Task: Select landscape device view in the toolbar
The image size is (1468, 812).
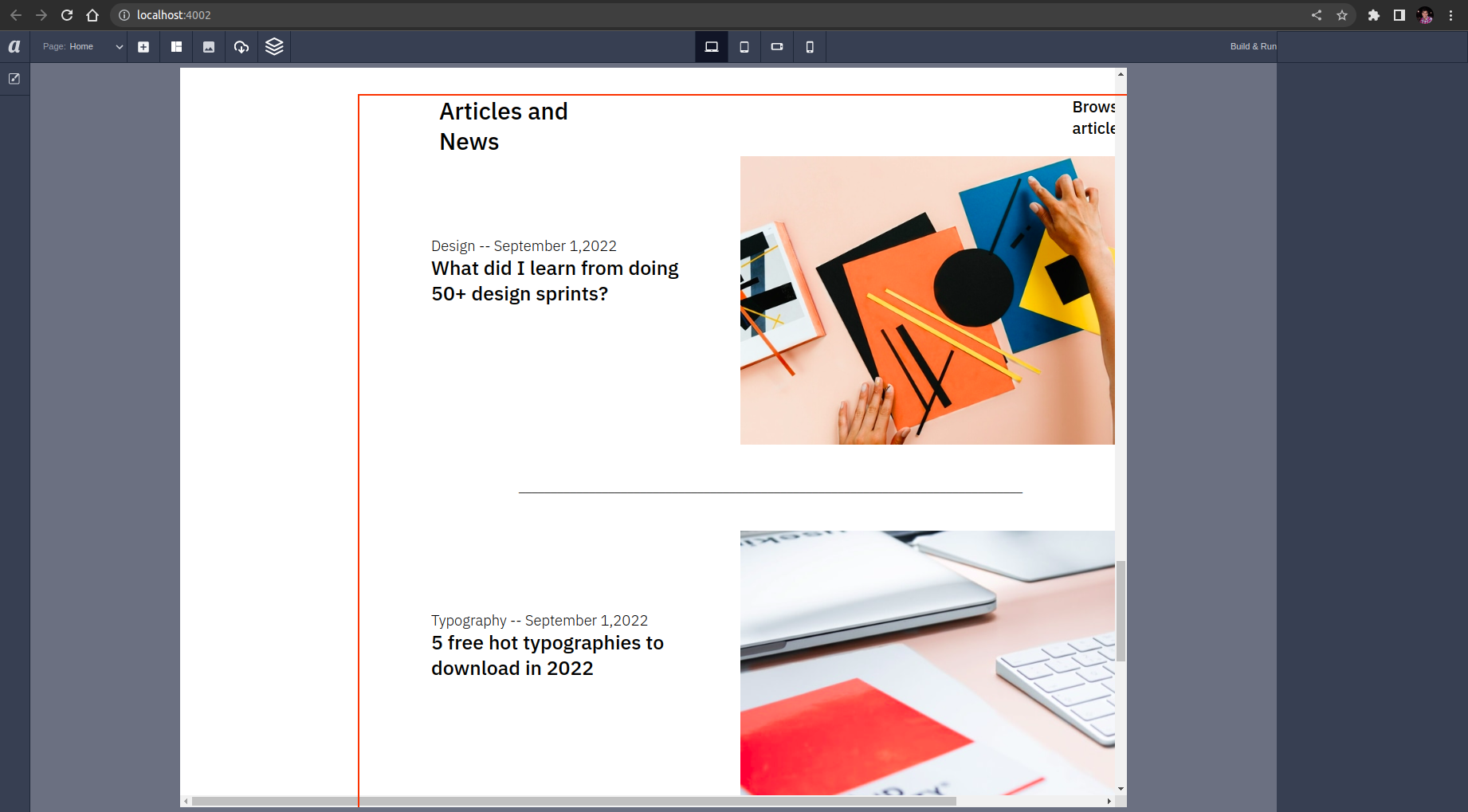Action: point(777,46)
